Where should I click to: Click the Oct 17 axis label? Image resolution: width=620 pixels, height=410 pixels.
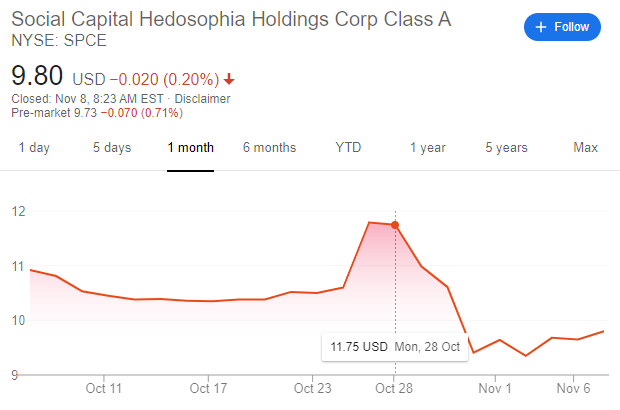pos(208,387)
